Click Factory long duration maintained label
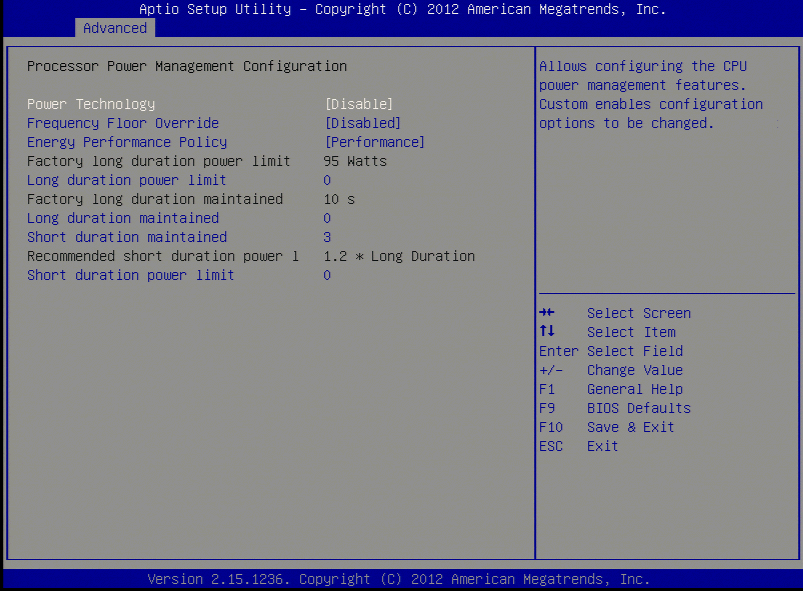The image size is (803, 591). (x=155, y=199)
